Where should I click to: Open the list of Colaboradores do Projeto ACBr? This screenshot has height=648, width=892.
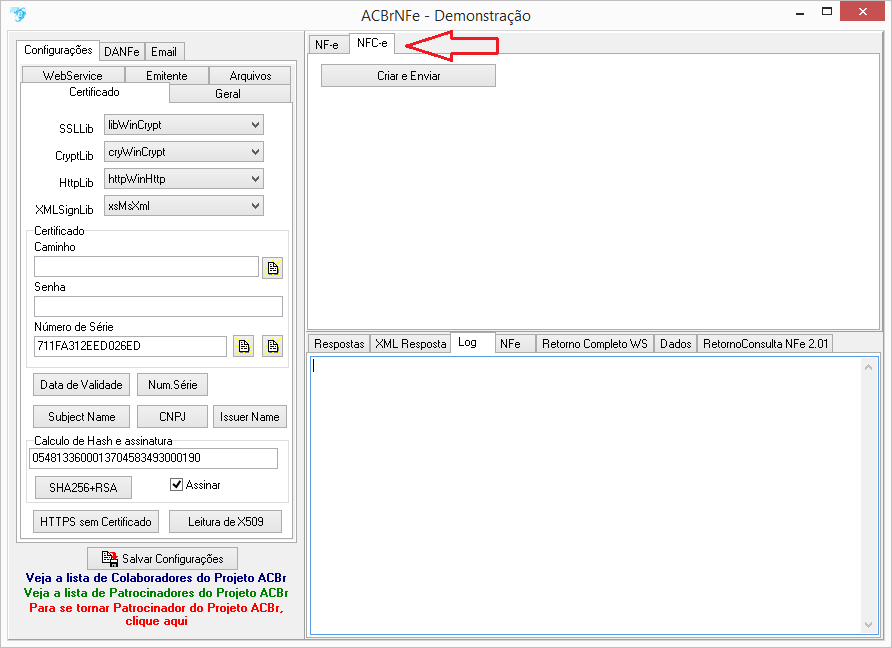pos(156,578)
